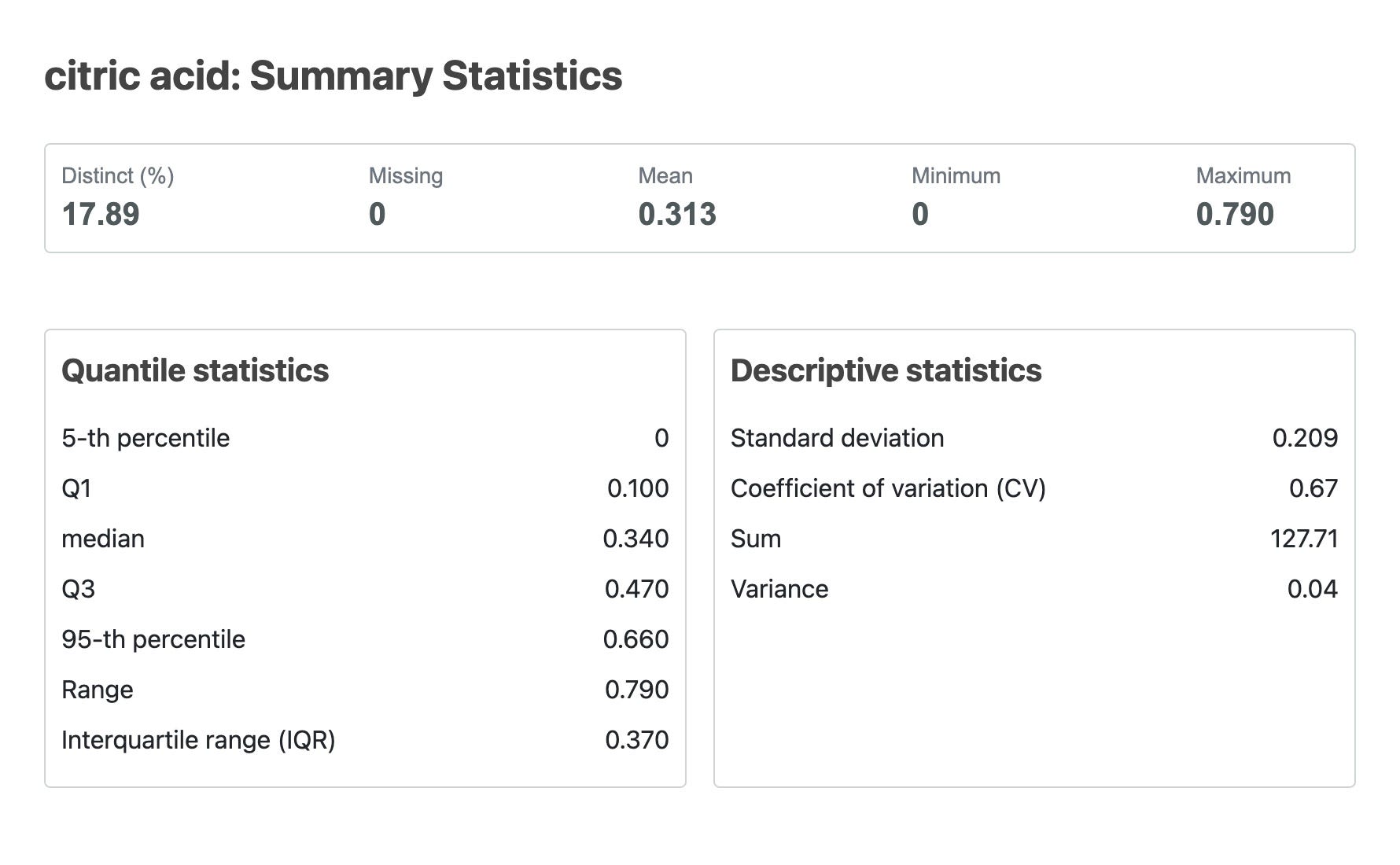Click the Maximum value 0.790
Screen dimensions: 1400x865
1235,214
